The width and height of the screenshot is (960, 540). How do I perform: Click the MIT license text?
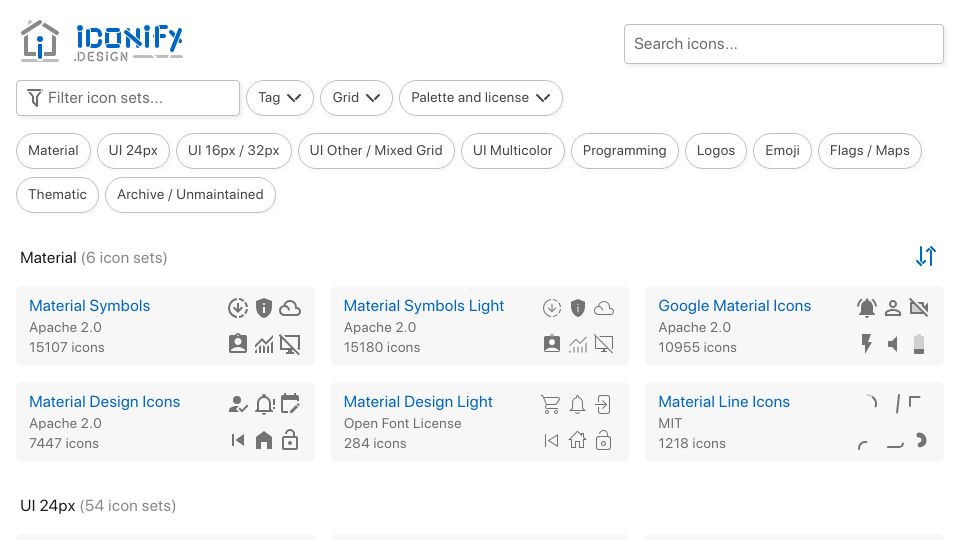670,423
